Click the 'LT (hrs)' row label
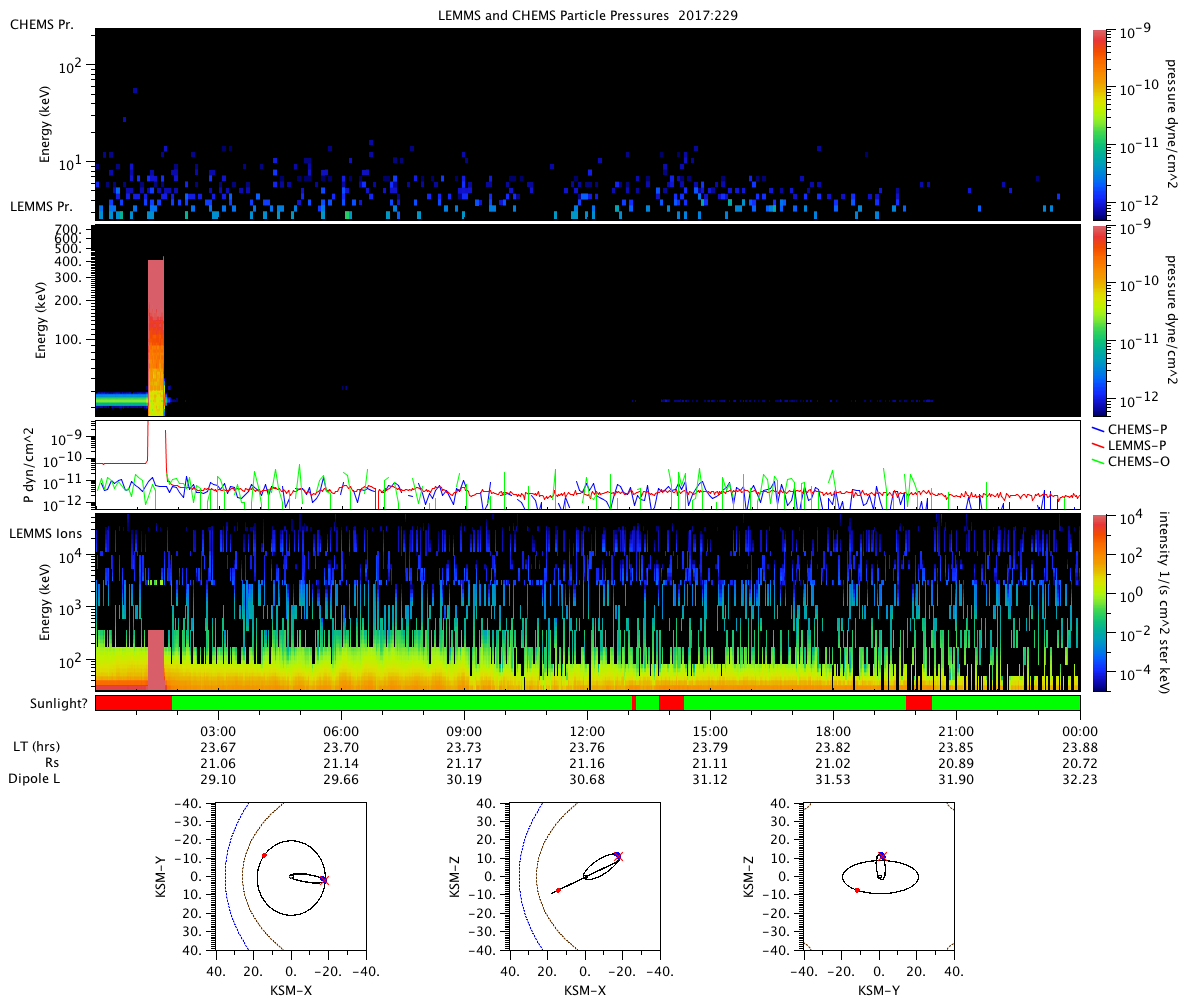The image size is (1200, 1000). click(35, 747)
